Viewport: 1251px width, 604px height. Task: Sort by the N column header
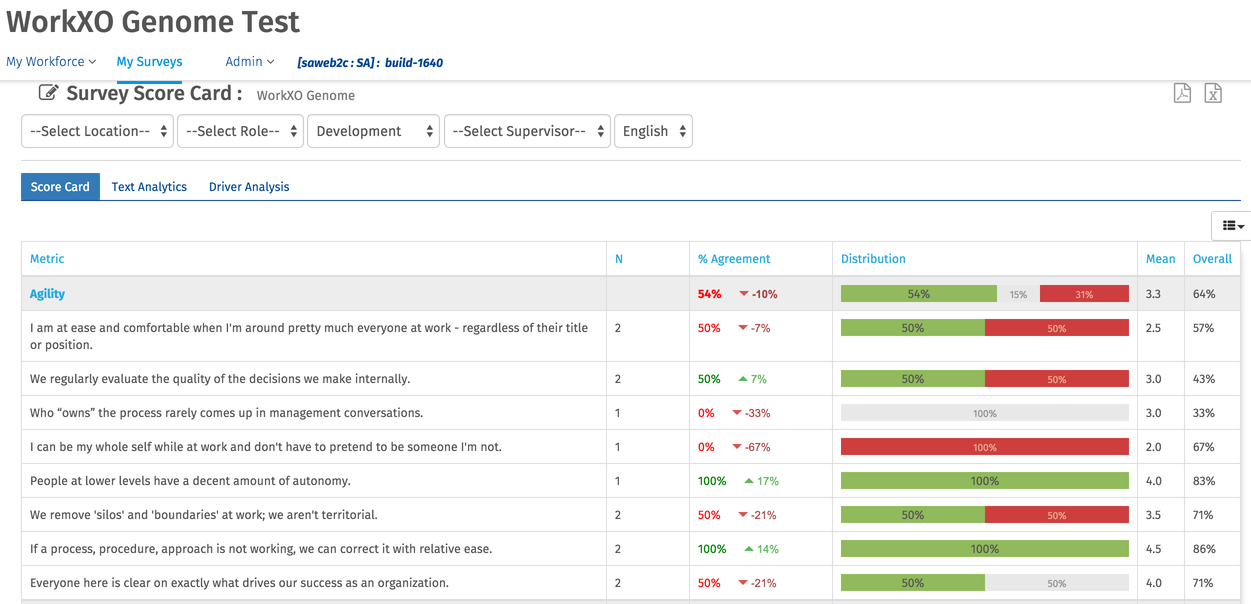click(619, 259)
